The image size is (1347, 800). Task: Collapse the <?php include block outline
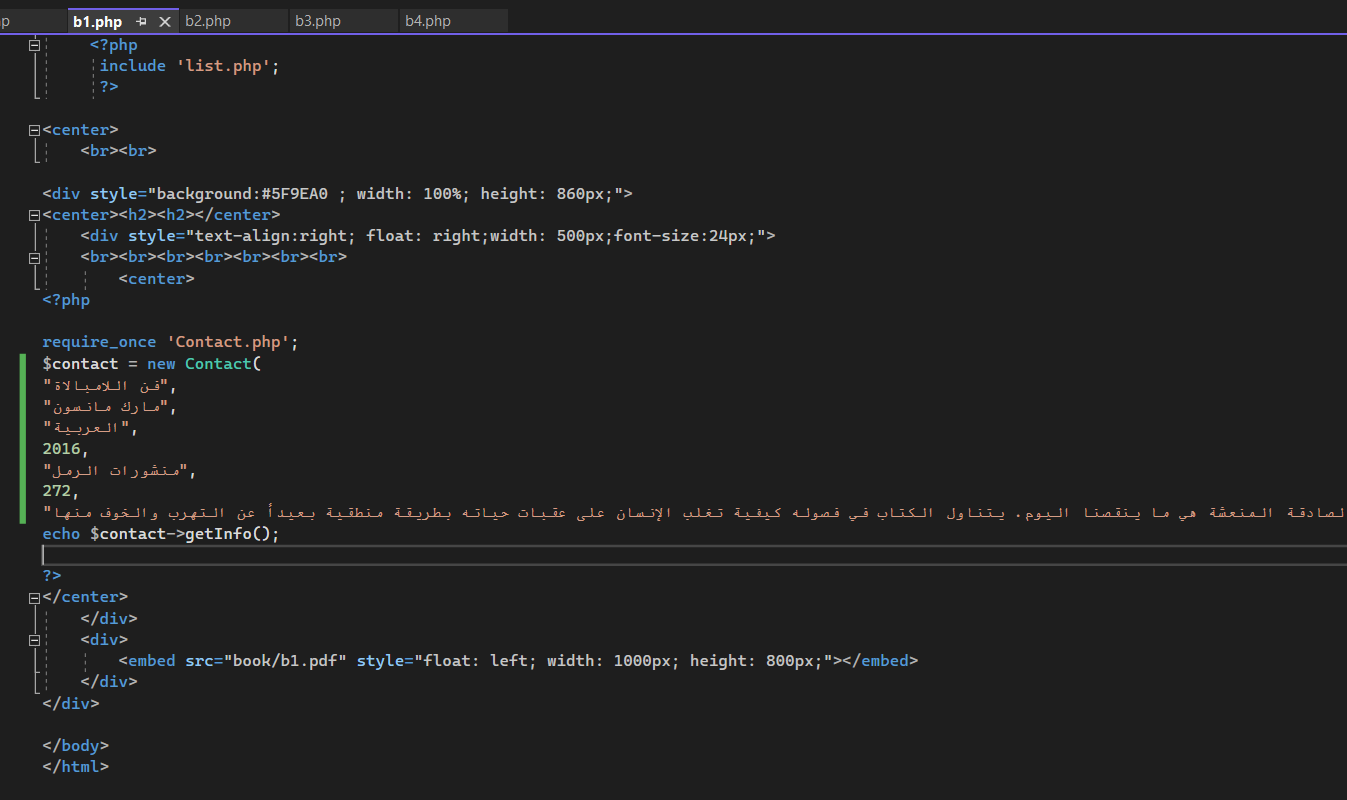pyautogui.click(x=35, y=45)
